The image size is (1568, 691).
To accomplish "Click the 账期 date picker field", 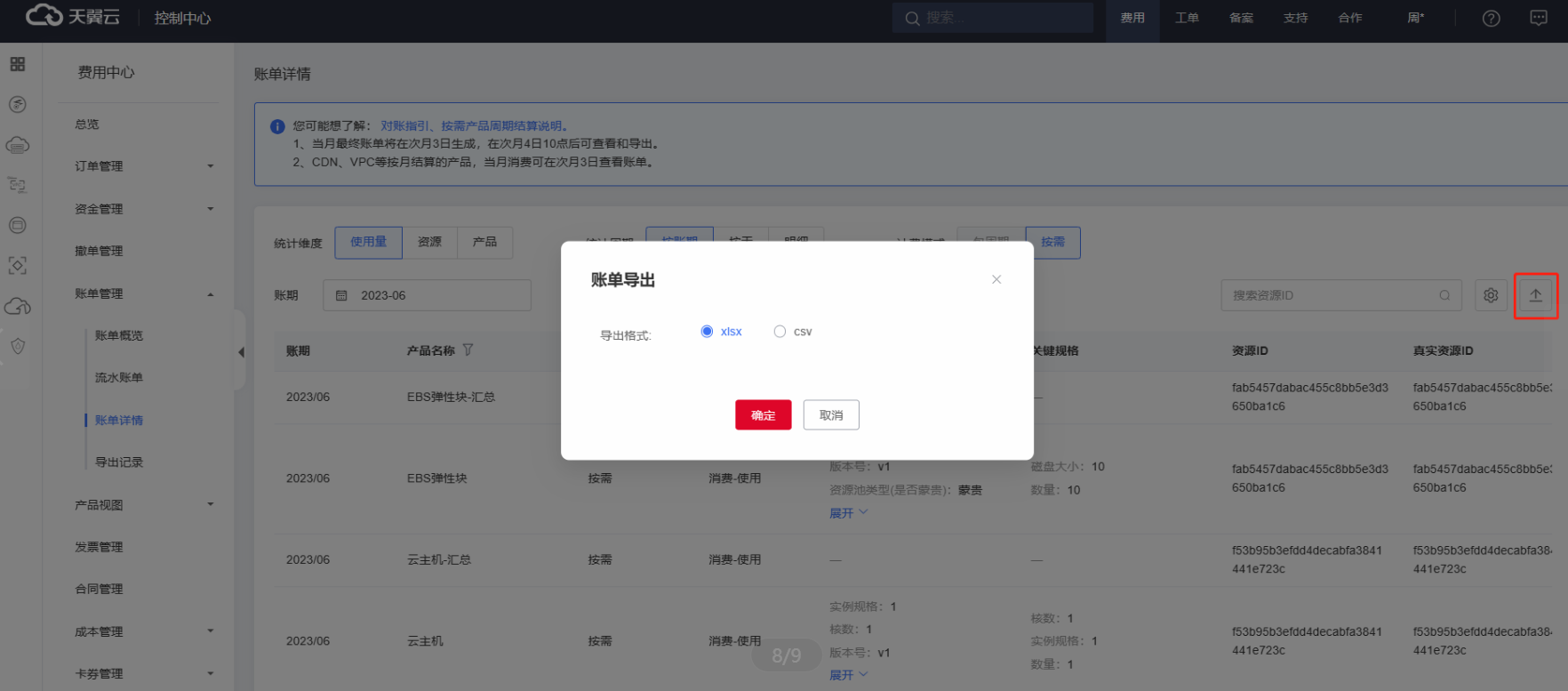I will tap(427, 295).
